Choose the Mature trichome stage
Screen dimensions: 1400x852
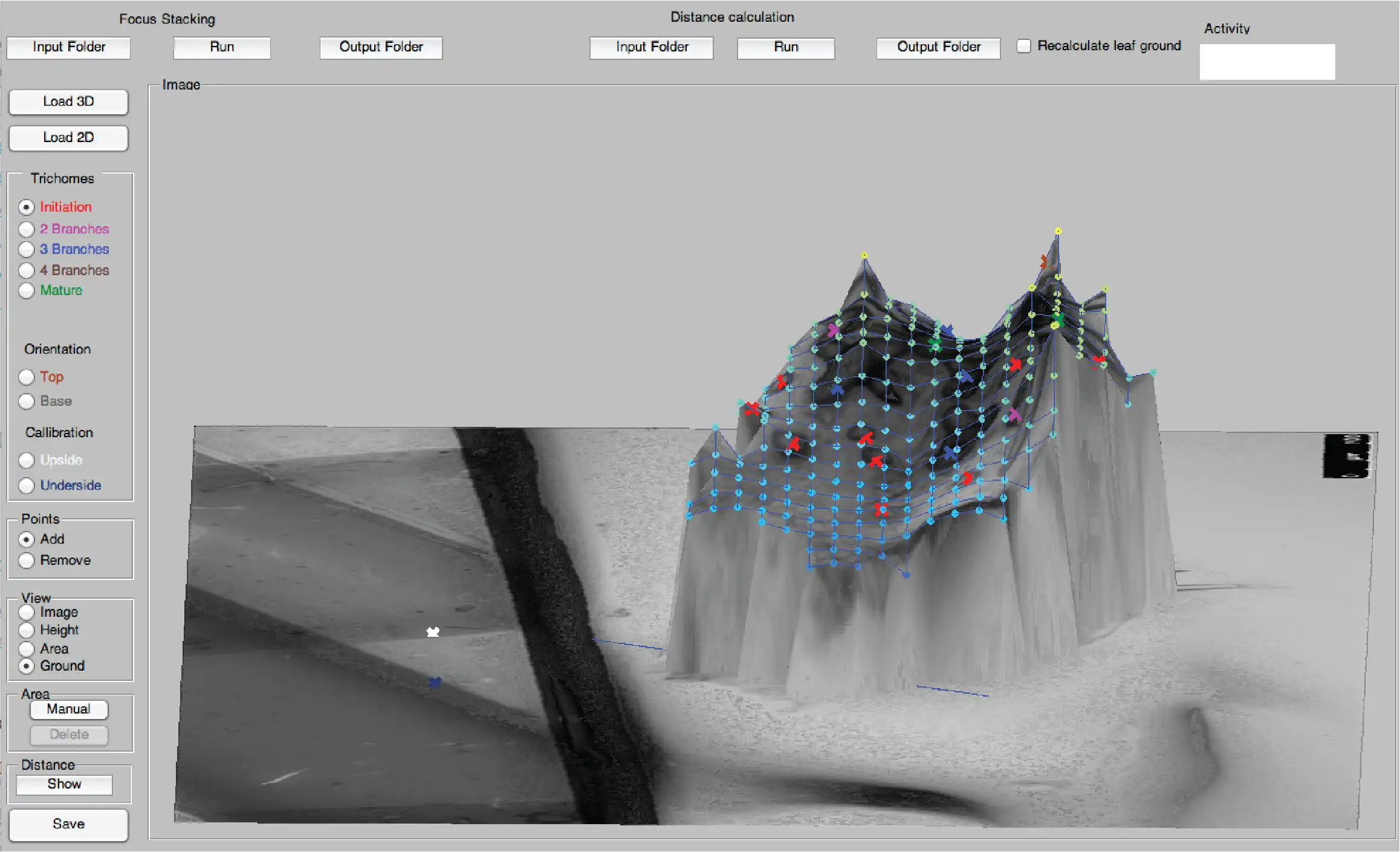(26, 291)
